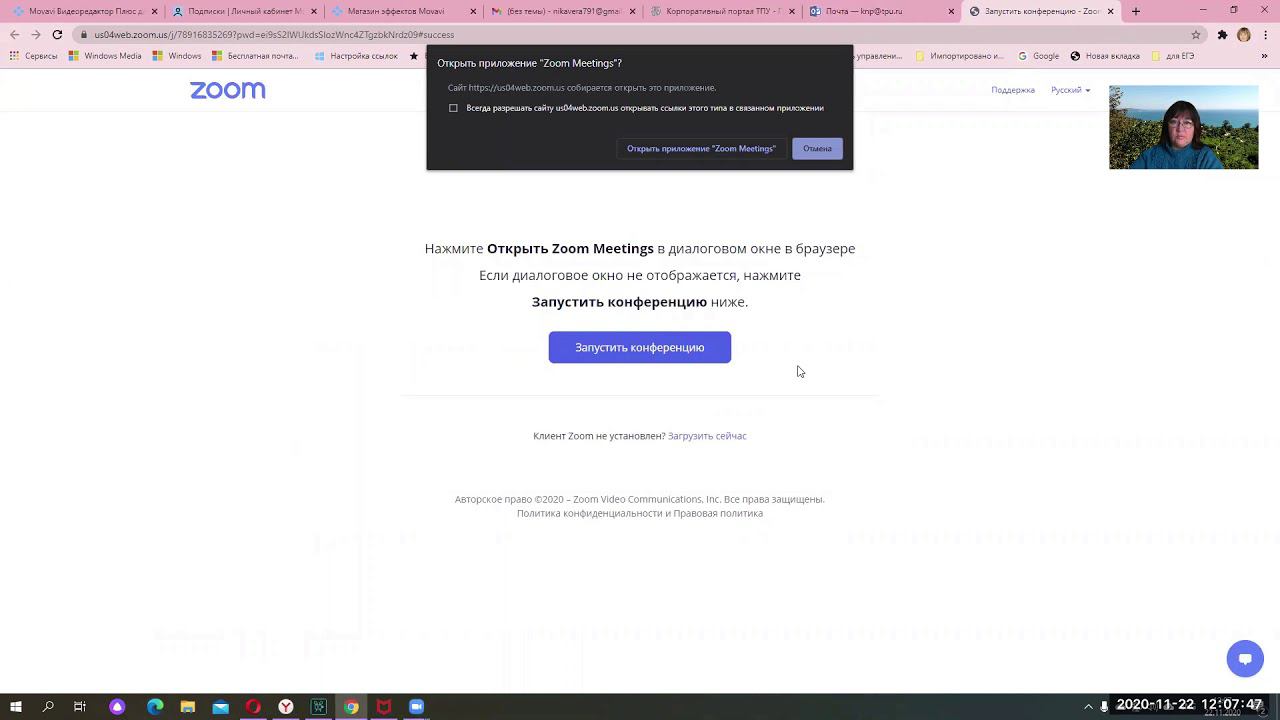Click microphone icon in system tray
The height and width of the screenshot is (720, 1280).
pos(1105,707)
